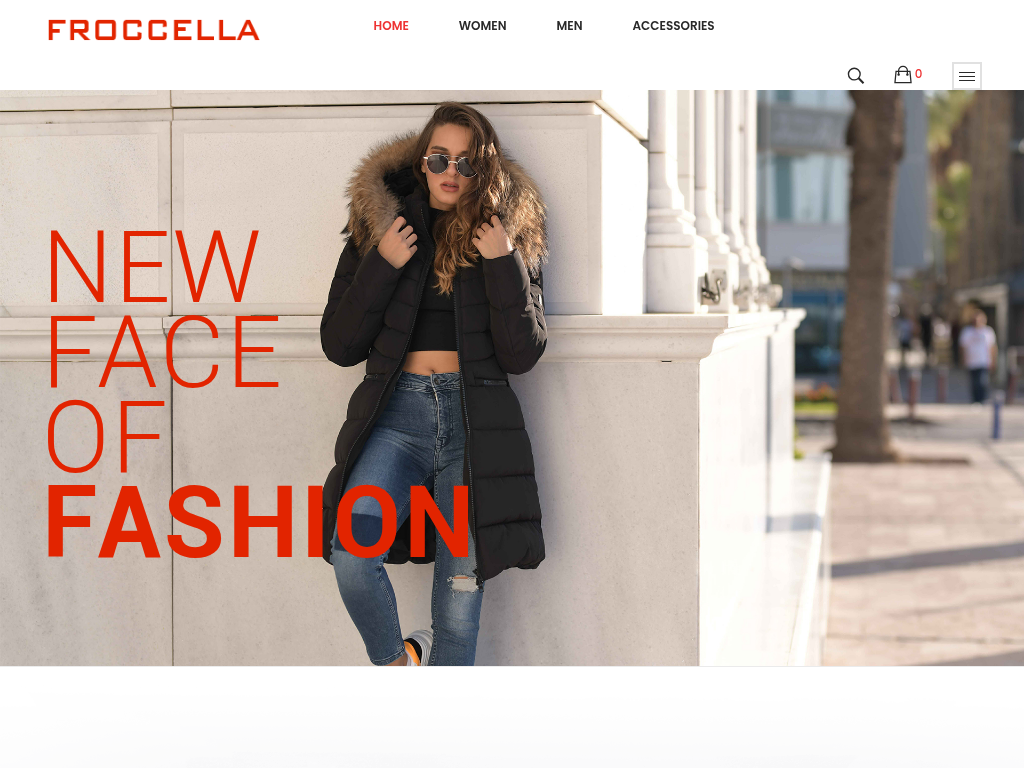Click the red cart item count
Image resolution: width=1024 pixels, height=768 pixels.
[918, 74]
